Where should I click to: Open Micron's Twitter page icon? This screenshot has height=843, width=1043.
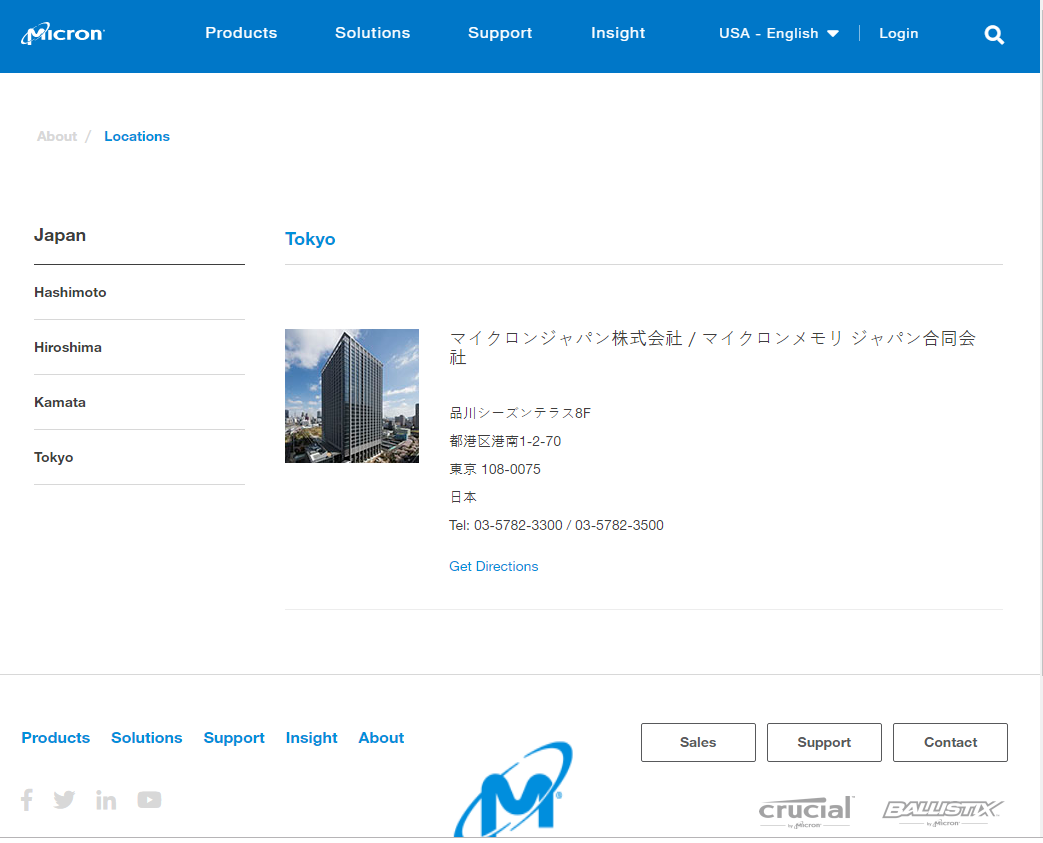point(65,799)
